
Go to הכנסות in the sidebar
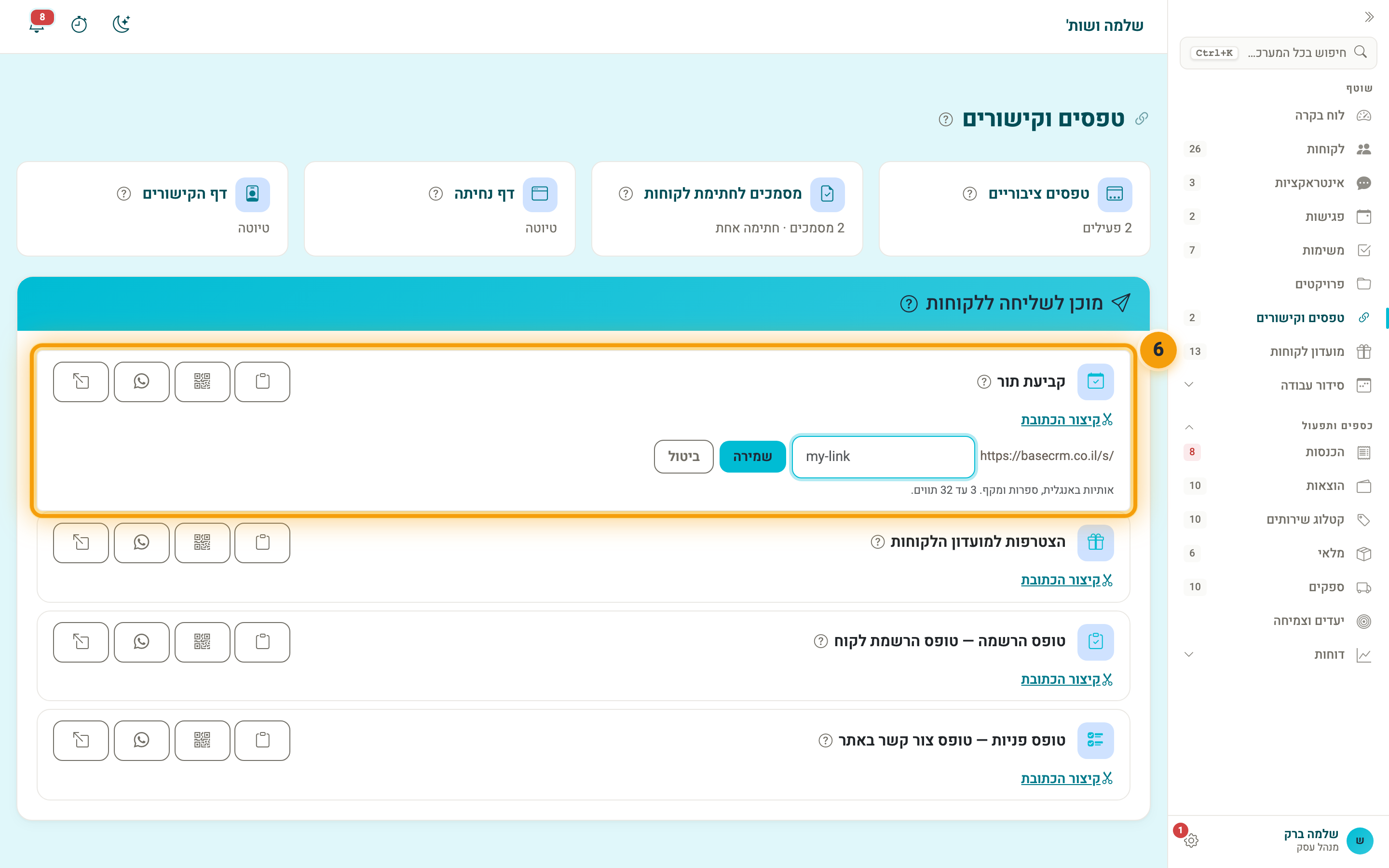point(1278,452)
